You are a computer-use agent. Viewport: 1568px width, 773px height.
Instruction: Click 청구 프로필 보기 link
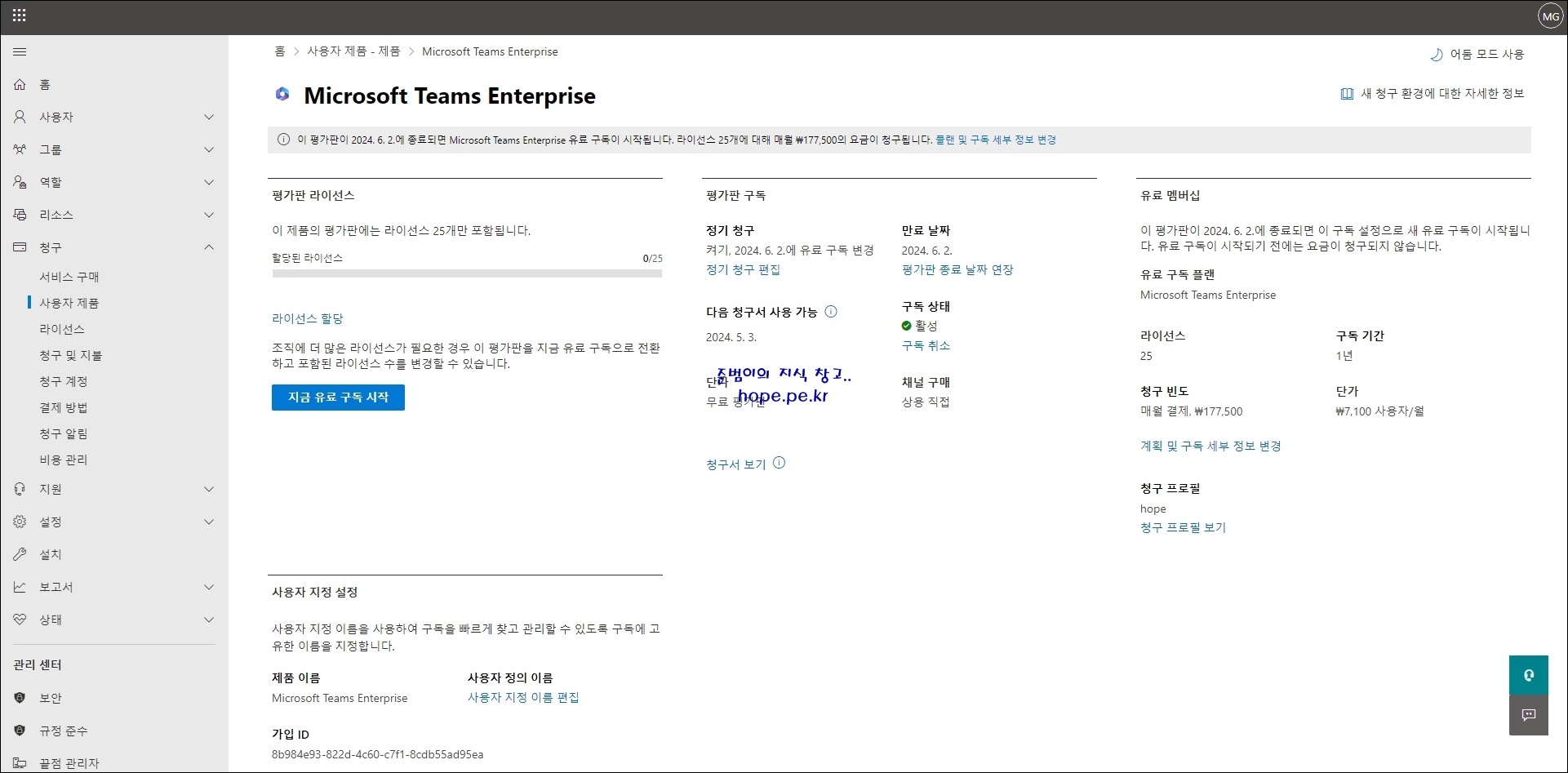1183,527
